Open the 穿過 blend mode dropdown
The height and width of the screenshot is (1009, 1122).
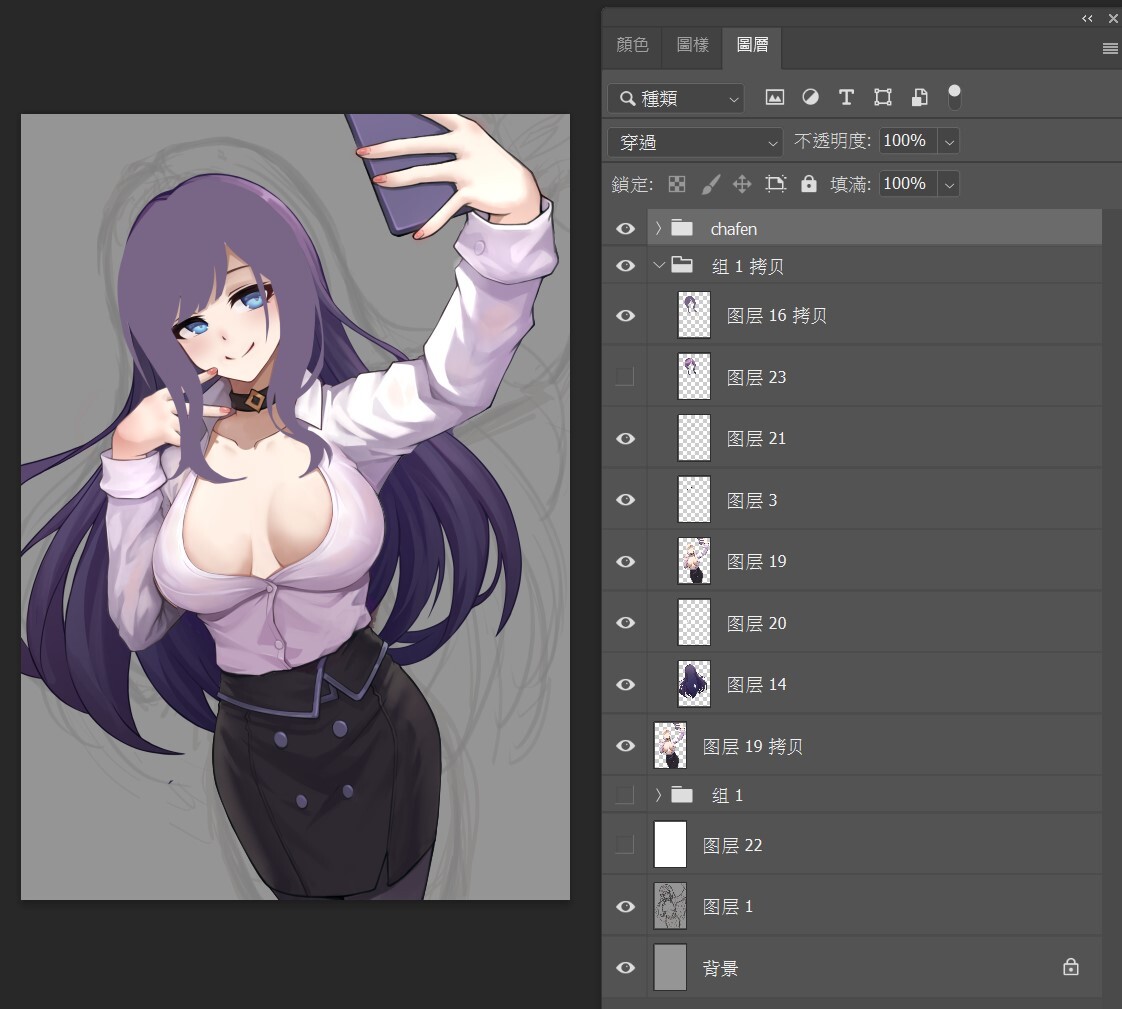pyautogui.click(x=695, y=142)
